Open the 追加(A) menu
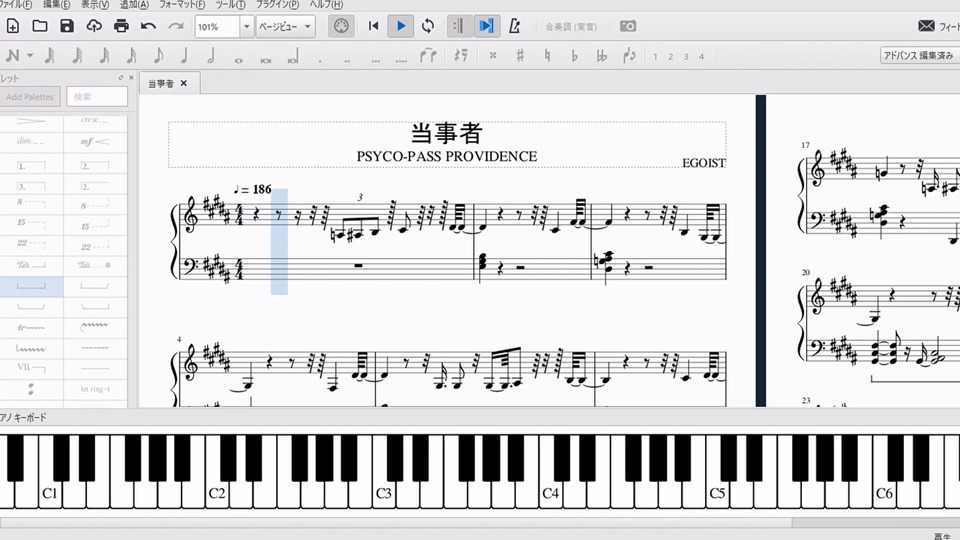This screenshot has height=540, width=960. coord(133,4)
